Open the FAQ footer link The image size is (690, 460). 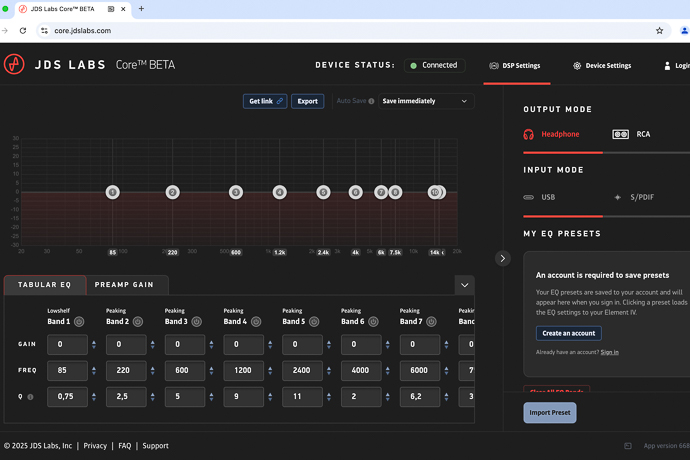point(125,446)
